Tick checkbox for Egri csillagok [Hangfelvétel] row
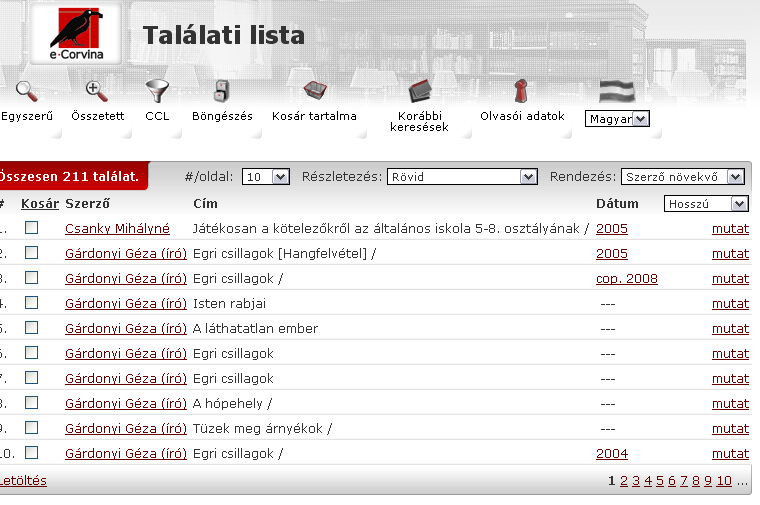The width and height of the screenshot is (760, 505). (x=32, y=252)
